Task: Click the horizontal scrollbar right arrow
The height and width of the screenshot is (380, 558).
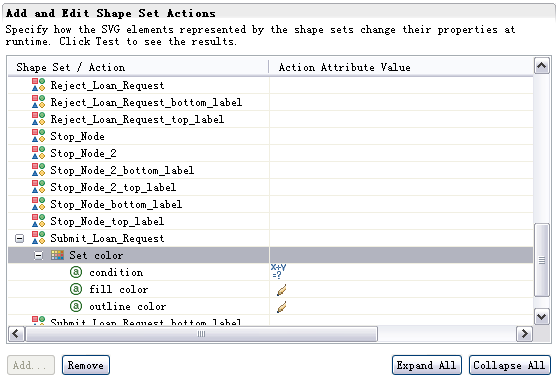Action: click(524, 334)
